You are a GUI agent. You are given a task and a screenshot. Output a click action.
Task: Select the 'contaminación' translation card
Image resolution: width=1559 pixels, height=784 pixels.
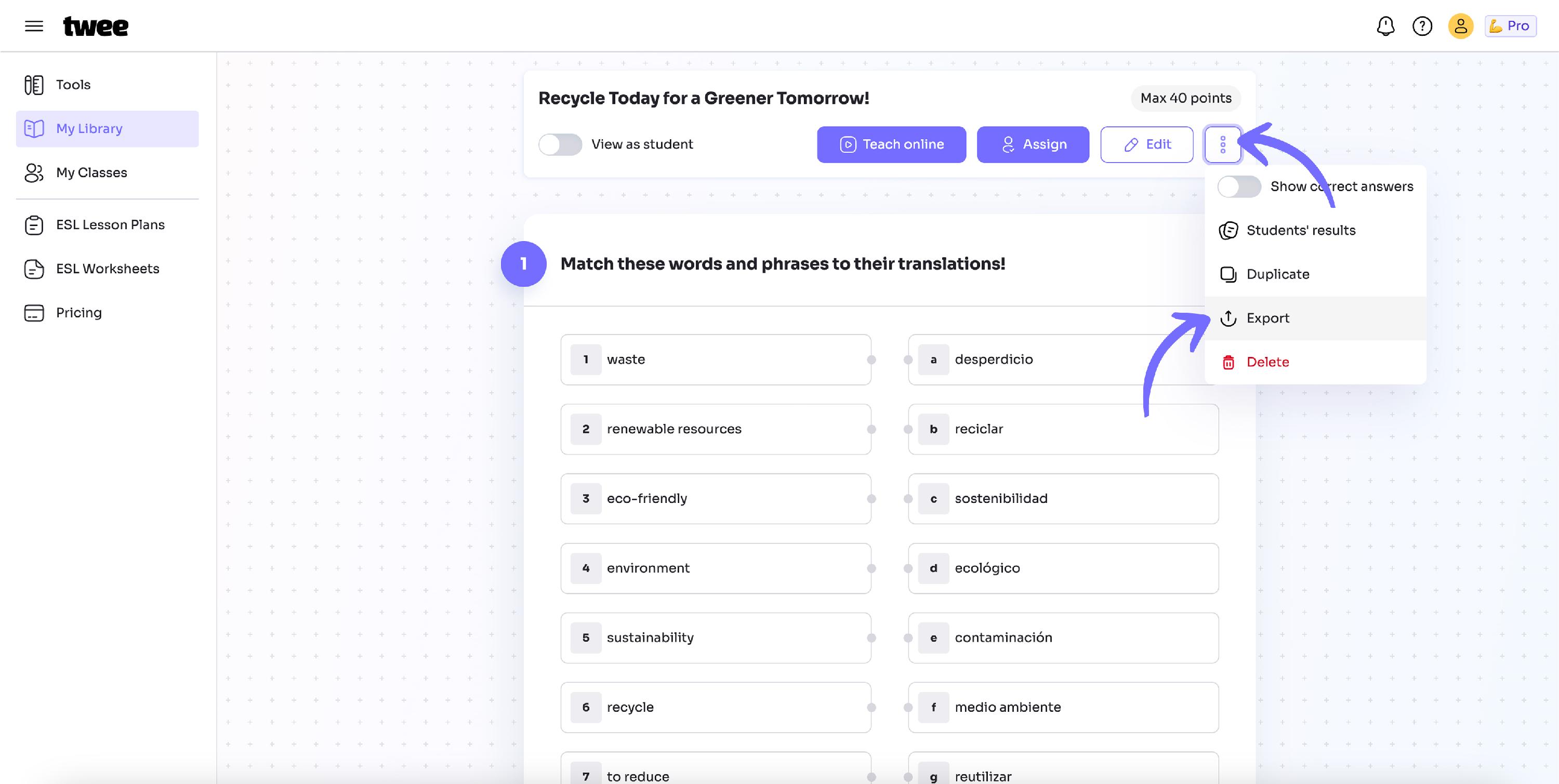pyautogui.click(x=1063, y=637)
